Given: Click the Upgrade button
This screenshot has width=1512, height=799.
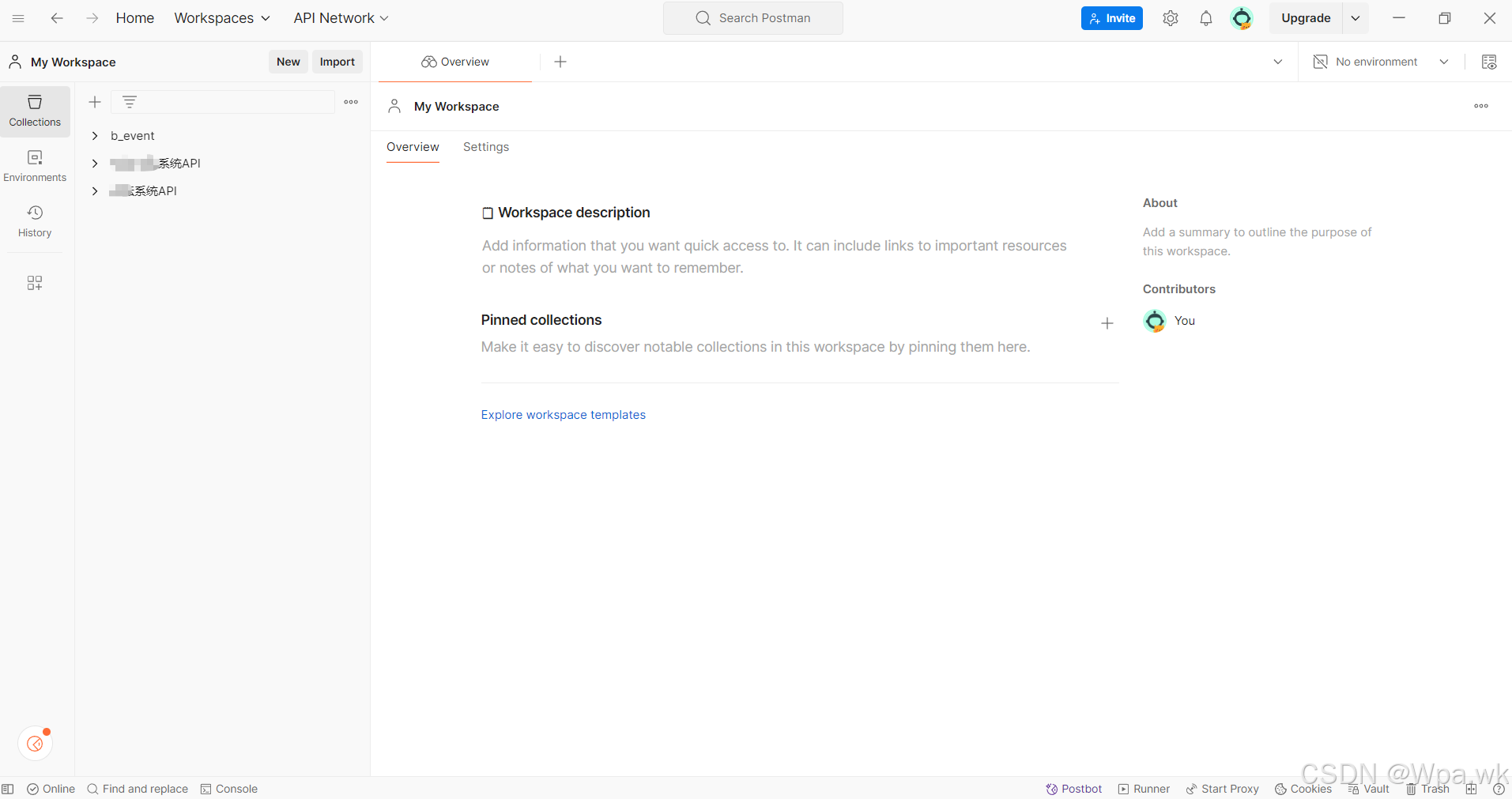Looking at the screenshot, I should (1306, 18).
